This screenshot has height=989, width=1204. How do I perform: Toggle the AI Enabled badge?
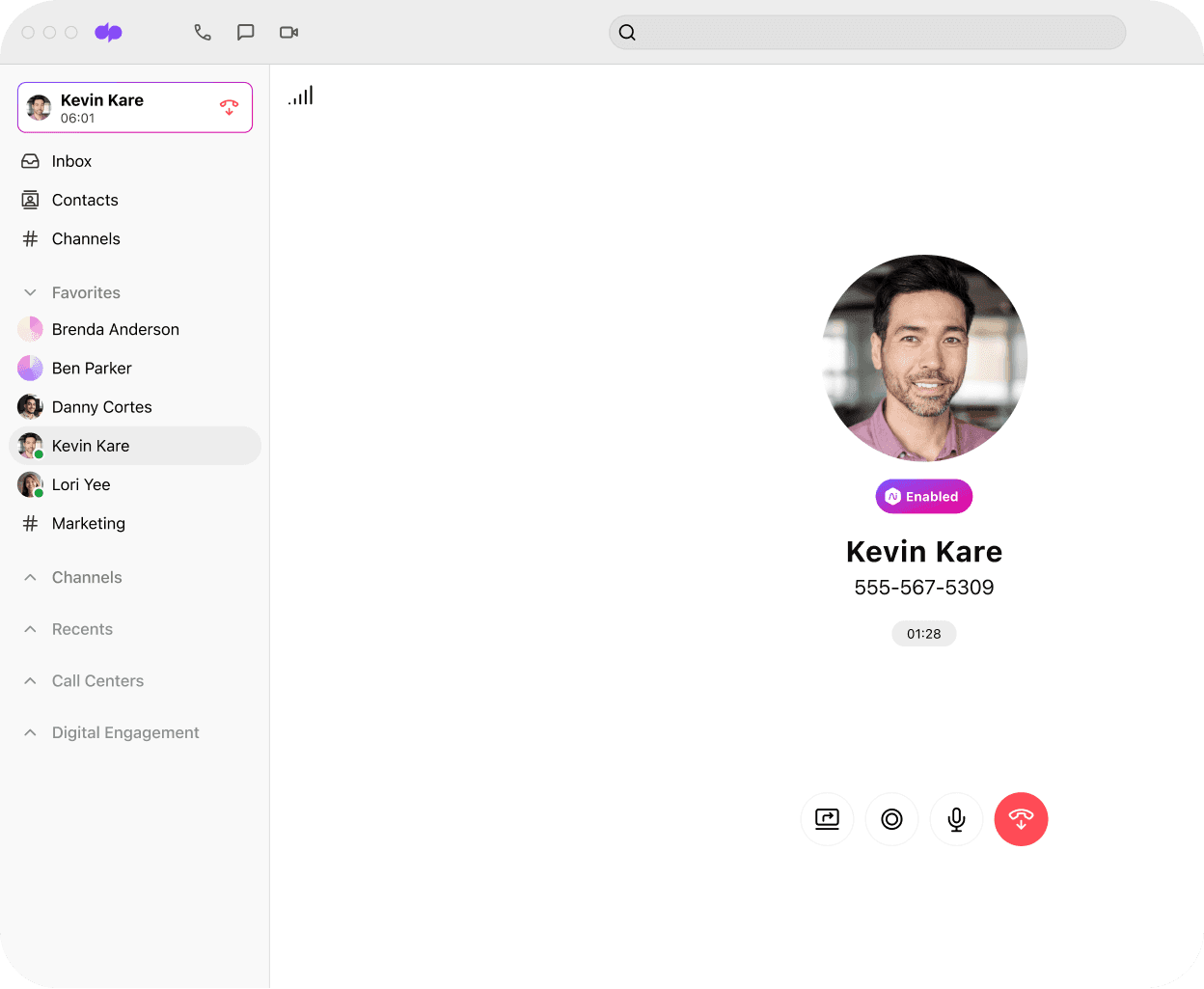(923, 496)
